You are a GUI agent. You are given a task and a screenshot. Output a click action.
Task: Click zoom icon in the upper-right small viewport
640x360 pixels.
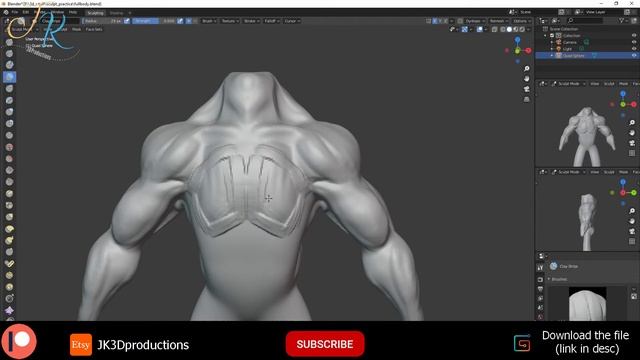click(632, 123)
